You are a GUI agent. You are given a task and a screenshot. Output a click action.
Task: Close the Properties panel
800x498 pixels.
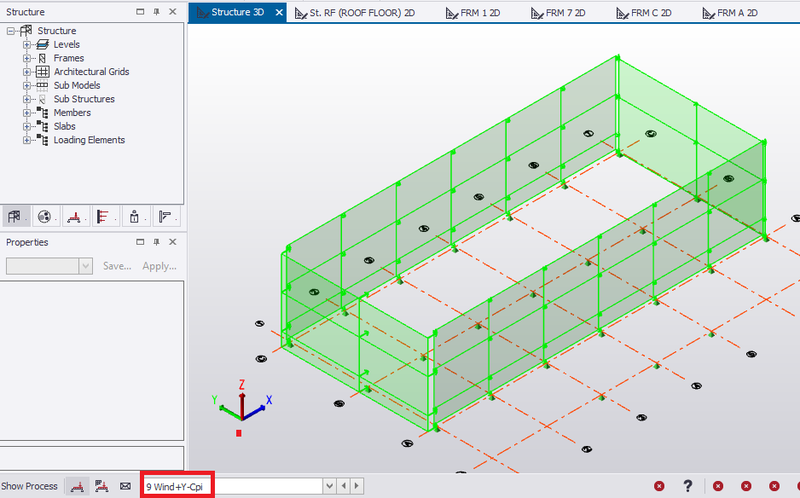pyautogui.click(x=173, y=242)
